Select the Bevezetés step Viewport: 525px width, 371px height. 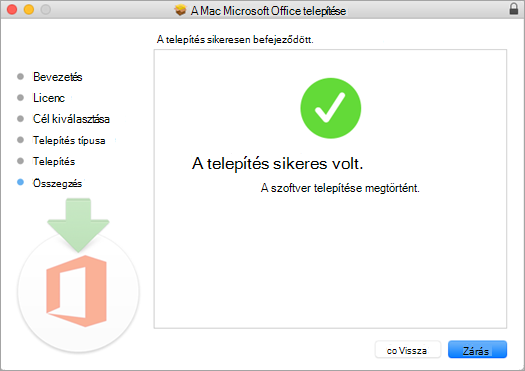(58, 77)
